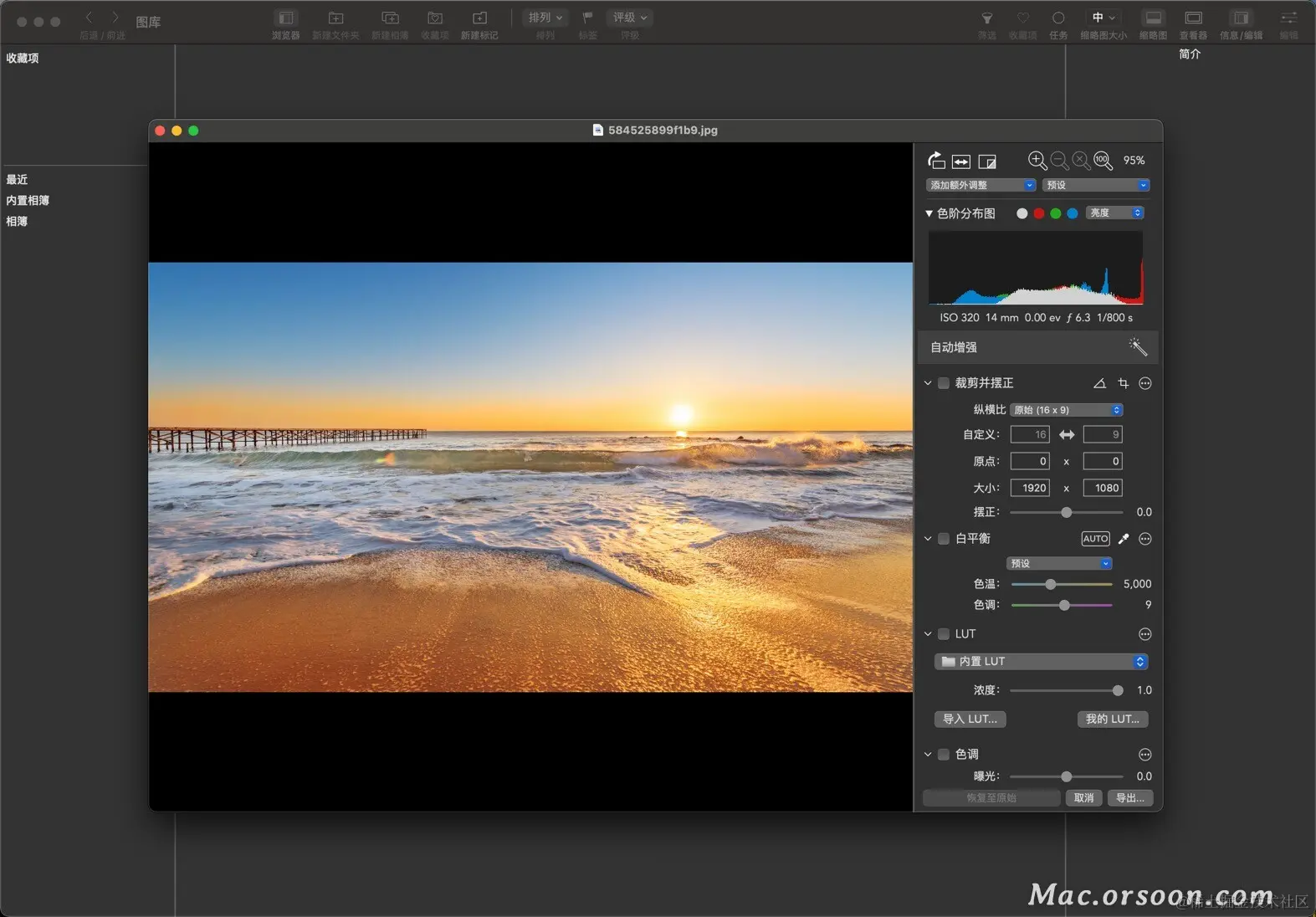1316x917 pixels.
Task: Toggle the LUT checkbox
Action: [x=944, y=634]
